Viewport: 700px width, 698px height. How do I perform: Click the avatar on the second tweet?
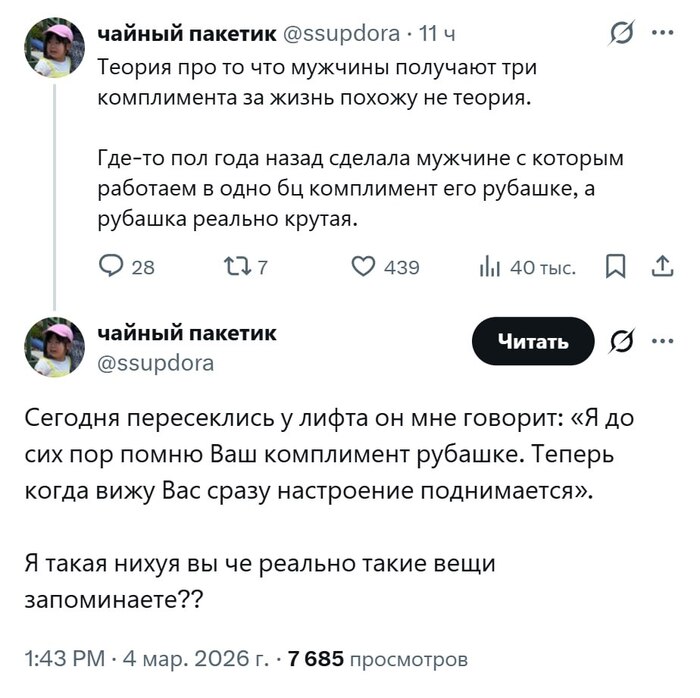(x=55, y=347)
